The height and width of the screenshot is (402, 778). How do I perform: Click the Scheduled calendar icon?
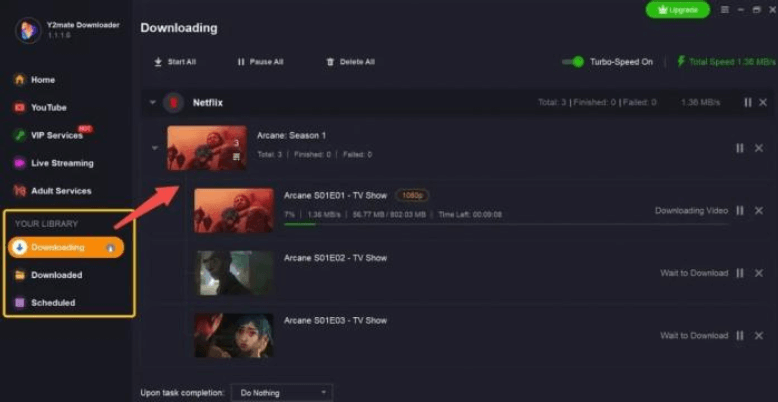[x=20, y=303]
